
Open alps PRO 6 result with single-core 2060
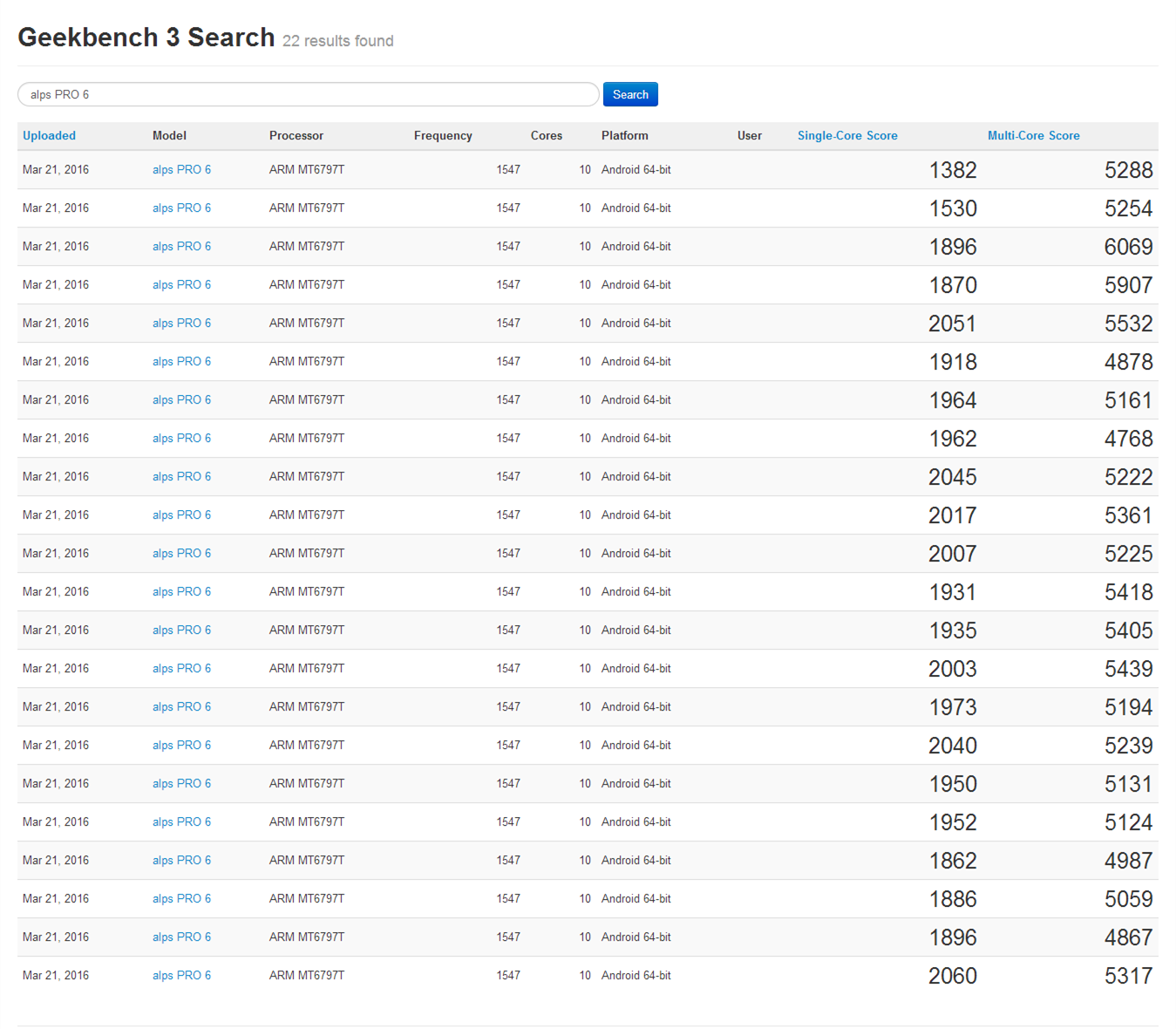181,975
